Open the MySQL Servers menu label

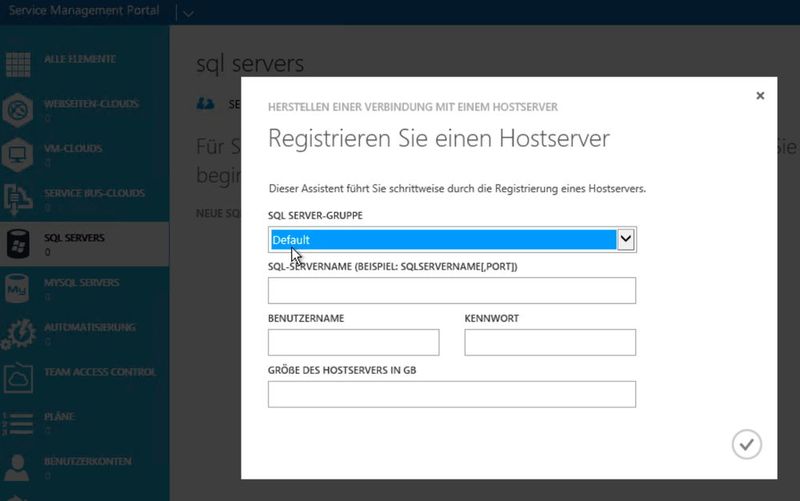click(x=82, y=283)
